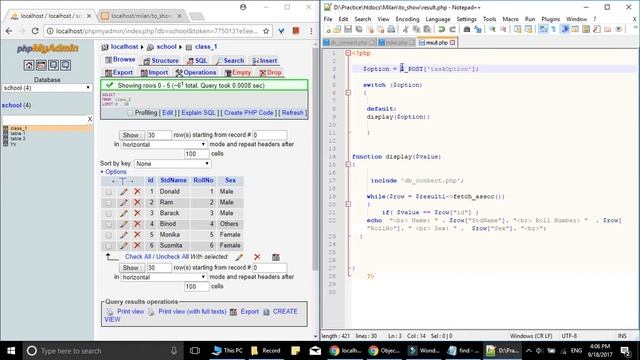Click the upper rows-per-page field showing 30
640x360 pixels.
[x=158, y=135]
